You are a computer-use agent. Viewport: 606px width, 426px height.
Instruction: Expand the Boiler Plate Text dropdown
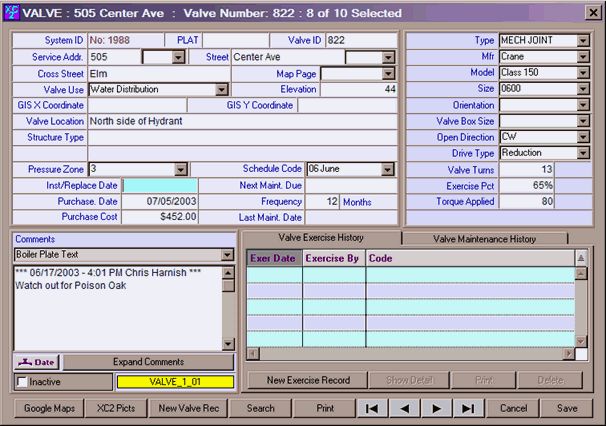[x=228, y=255]
